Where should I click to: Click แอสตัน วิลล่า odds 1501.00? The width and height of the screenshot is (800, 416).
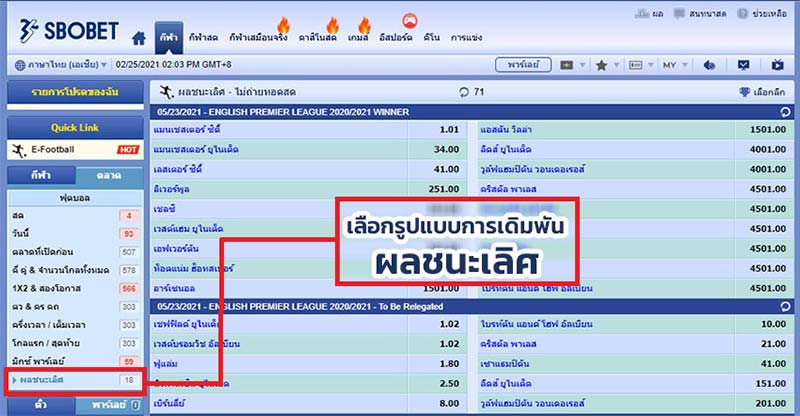click(x=767, y=130)
